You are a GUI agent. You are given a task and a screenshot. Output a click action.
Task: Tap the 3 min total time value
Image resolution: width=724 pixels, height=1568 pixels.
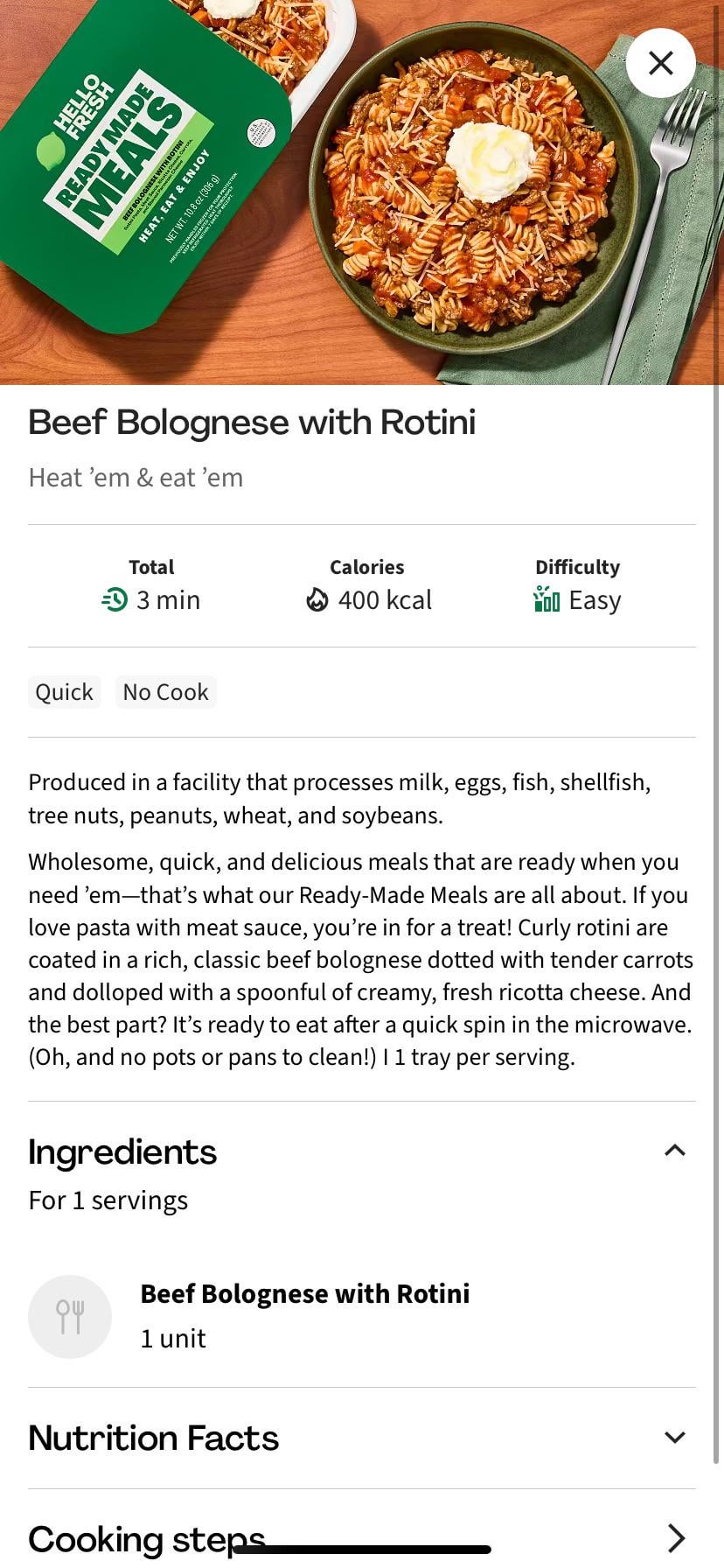tap(168, 600)
